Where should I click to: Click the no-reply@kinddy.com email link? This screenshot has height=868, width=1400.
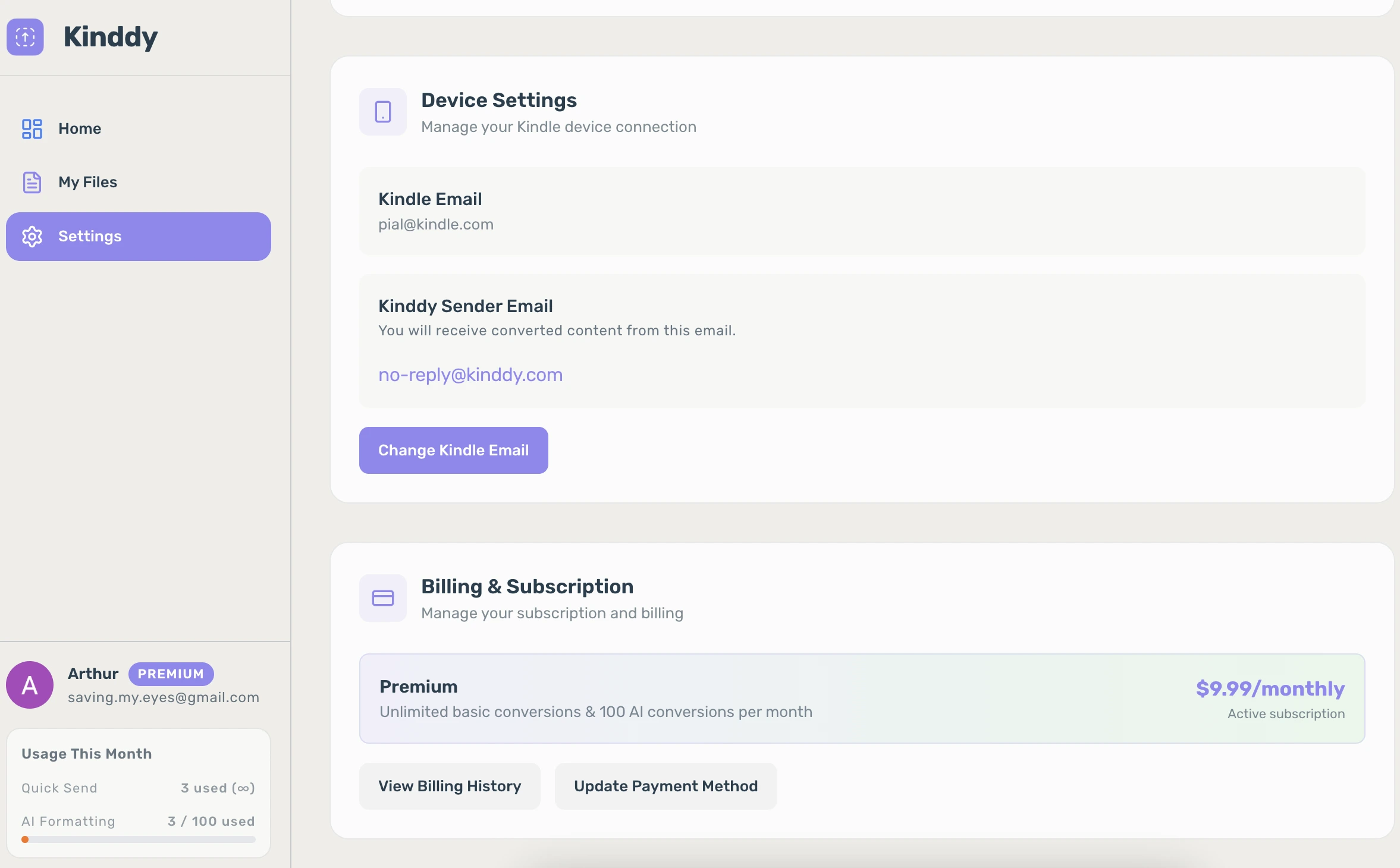coord(470,375)
